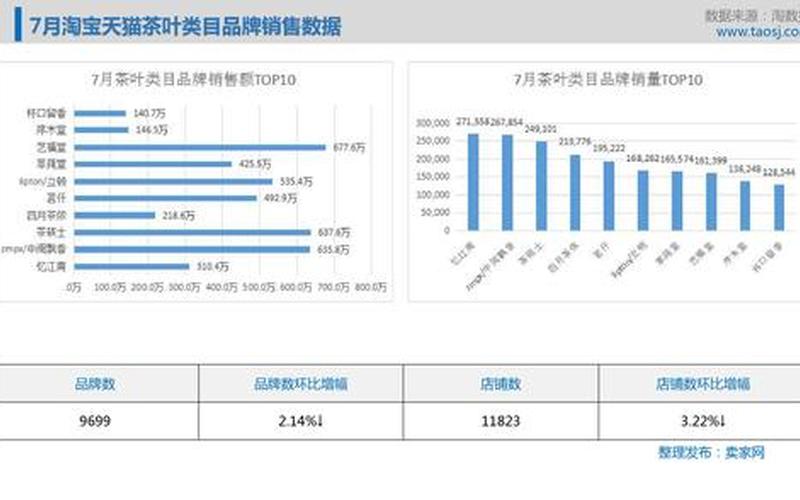Click the 310.4万 value label

click(213, 266)
